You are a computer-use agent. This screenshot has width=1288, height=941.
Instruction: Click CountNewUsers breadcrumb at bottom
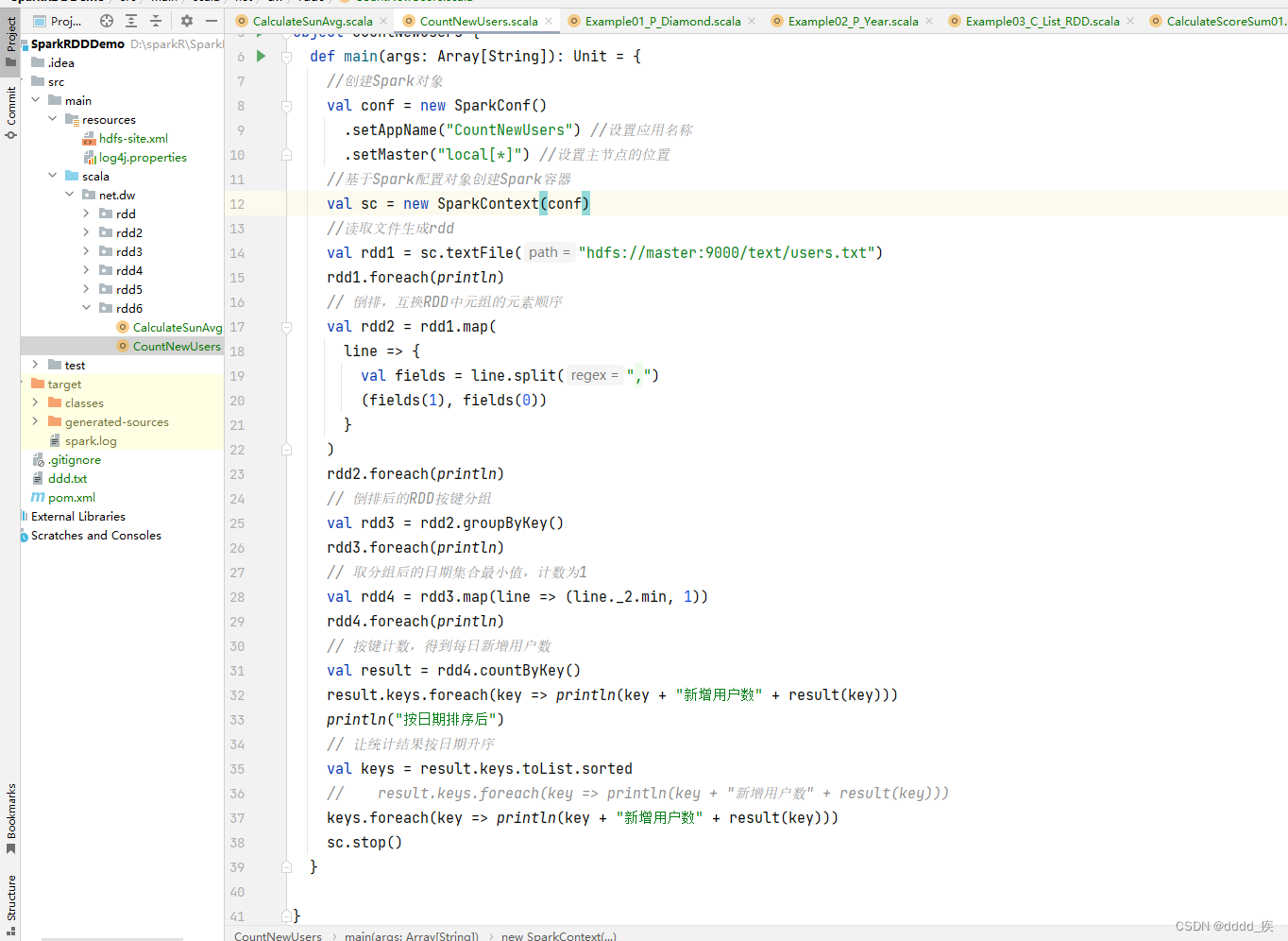[278, 935]
